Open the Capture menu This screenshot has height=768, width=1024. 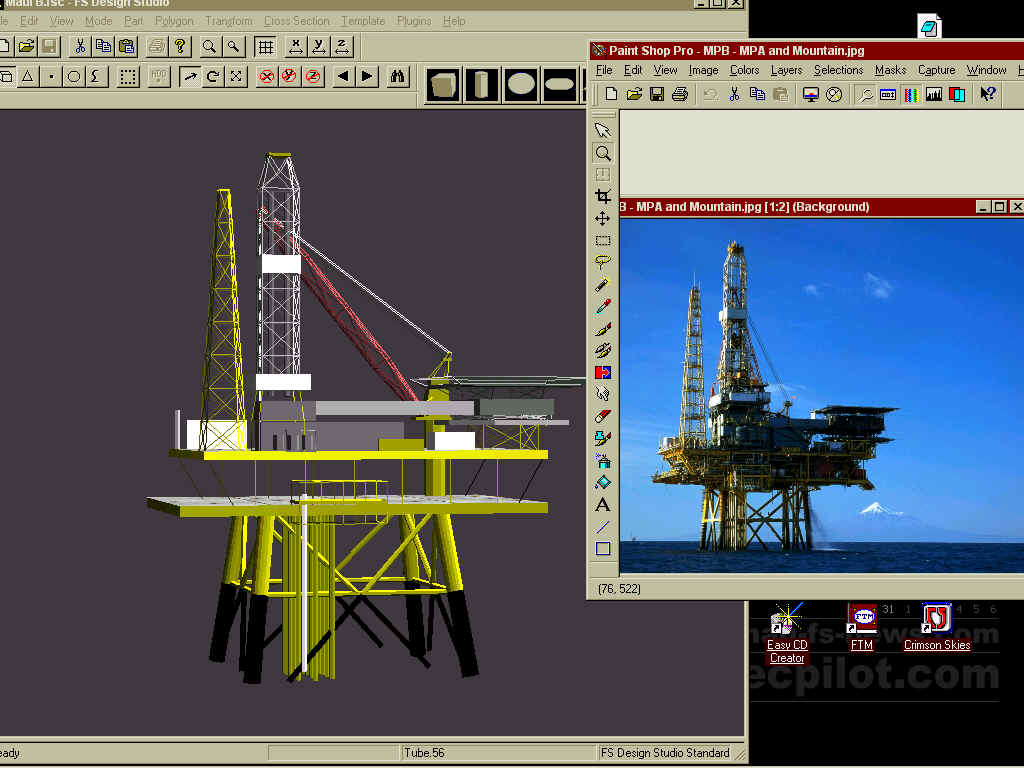[x=936, y=70]
